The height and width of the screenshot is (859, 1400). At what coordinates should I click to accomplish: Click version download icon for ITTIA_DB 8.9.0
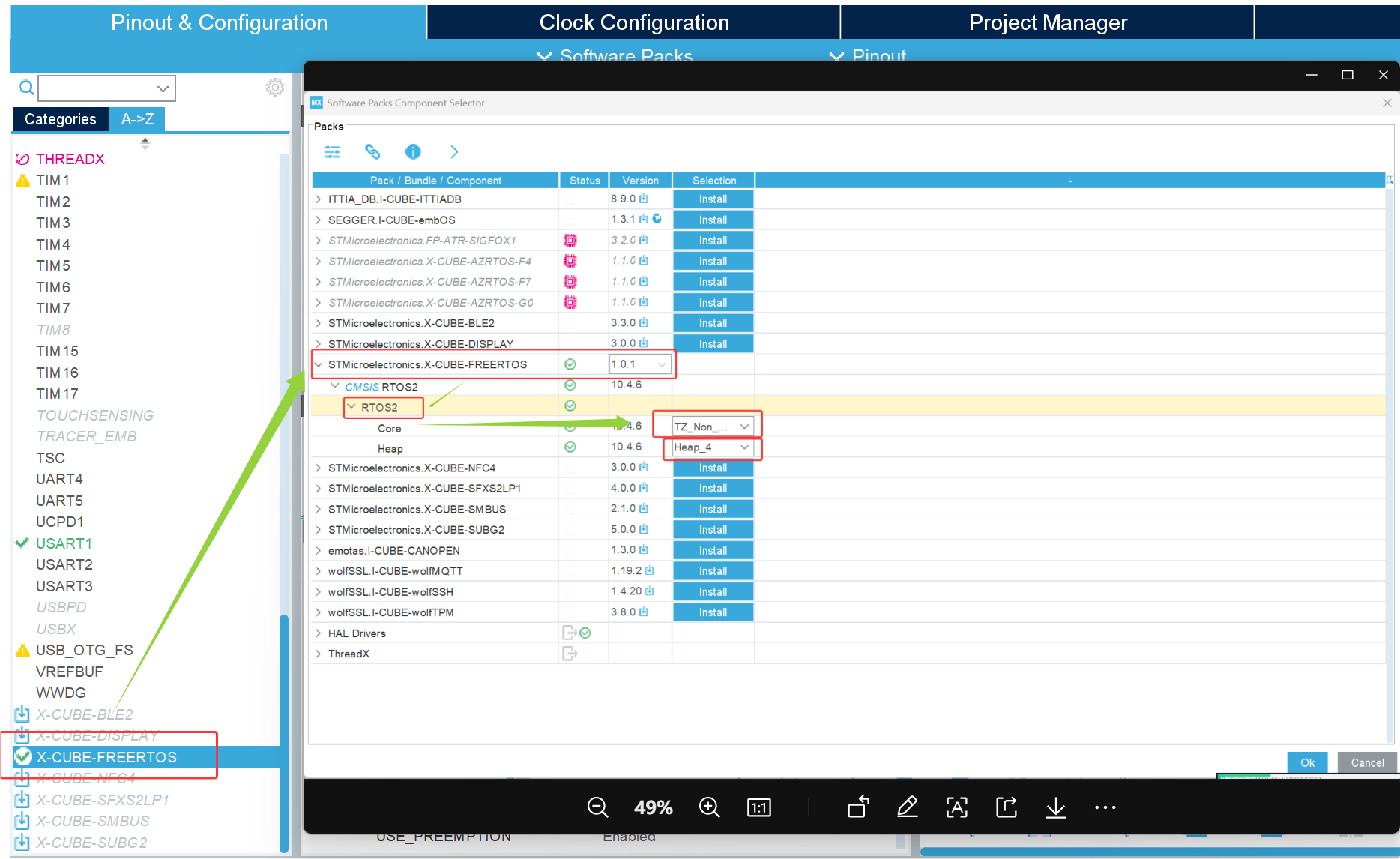pyautogui.click(x=644, y=199)
